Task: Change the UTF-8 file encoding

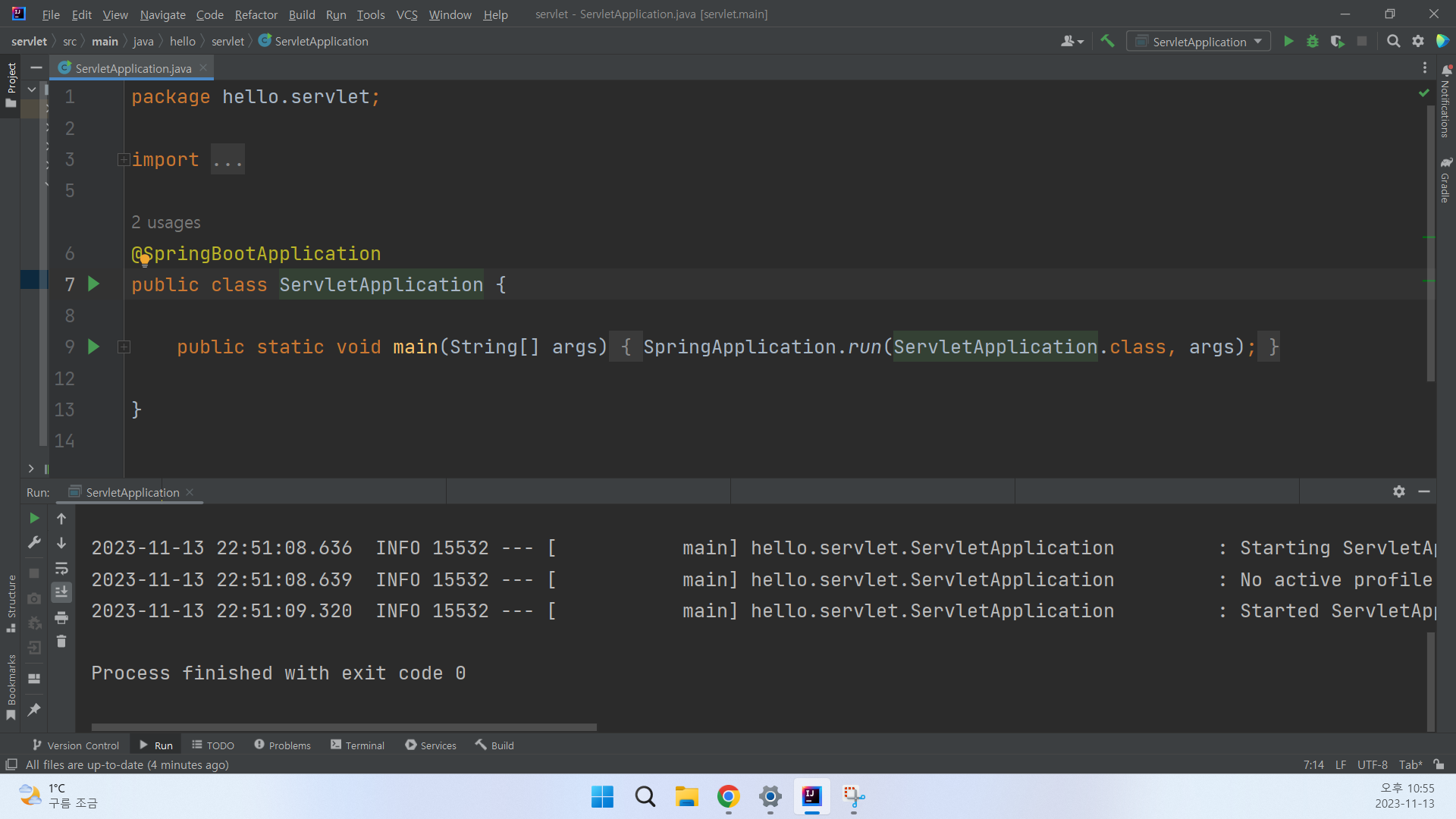Action: [1372, 764]
